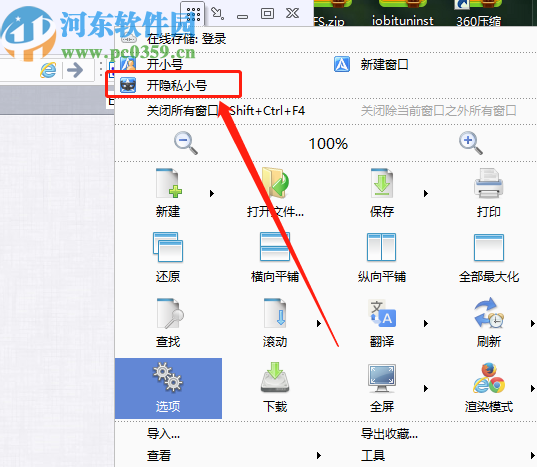This screenshot has height=467, width=537.
Task: Expand the 滚动 submenu arrow
Action: click(x=319, y=323)
